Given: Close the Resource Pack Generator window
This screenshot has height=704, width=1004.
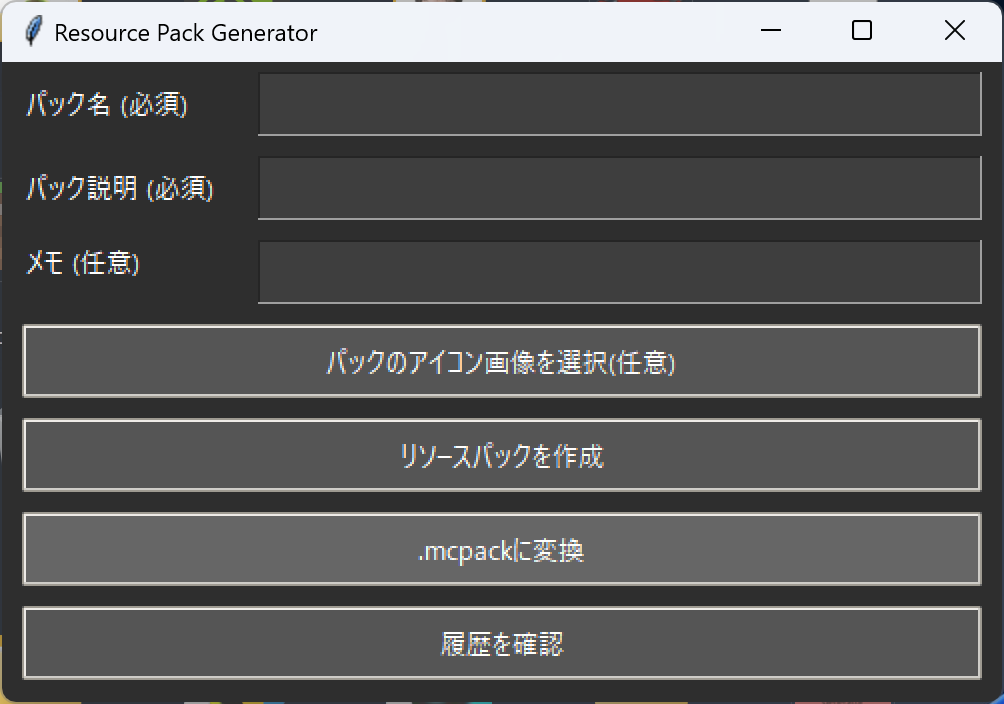Looking at the screenshot, I should [x=954, y=32].
